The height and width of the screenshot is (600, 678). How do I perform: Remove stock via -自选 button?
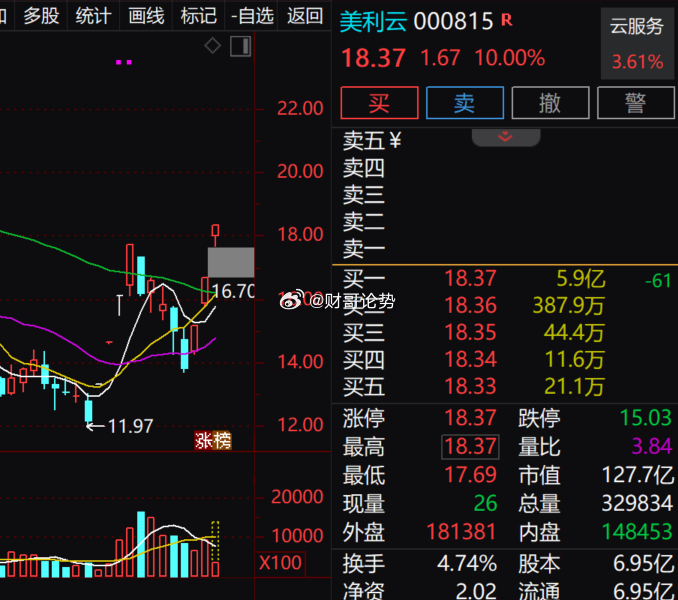click(252, 16)
